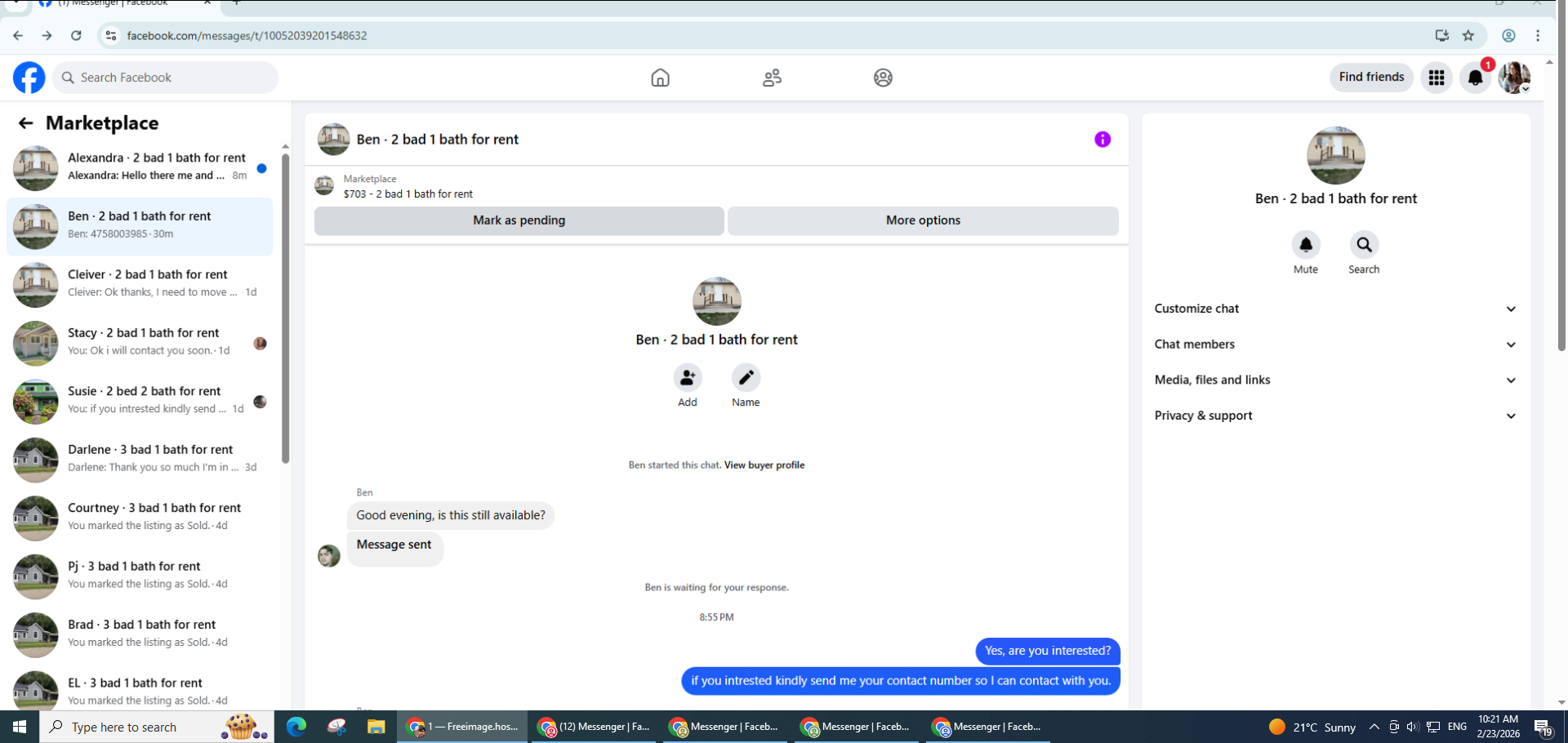Viewport: 1568px width, 743px height.
Task: Open the Windows notification center icon
Action: [x=1543, y=727]
